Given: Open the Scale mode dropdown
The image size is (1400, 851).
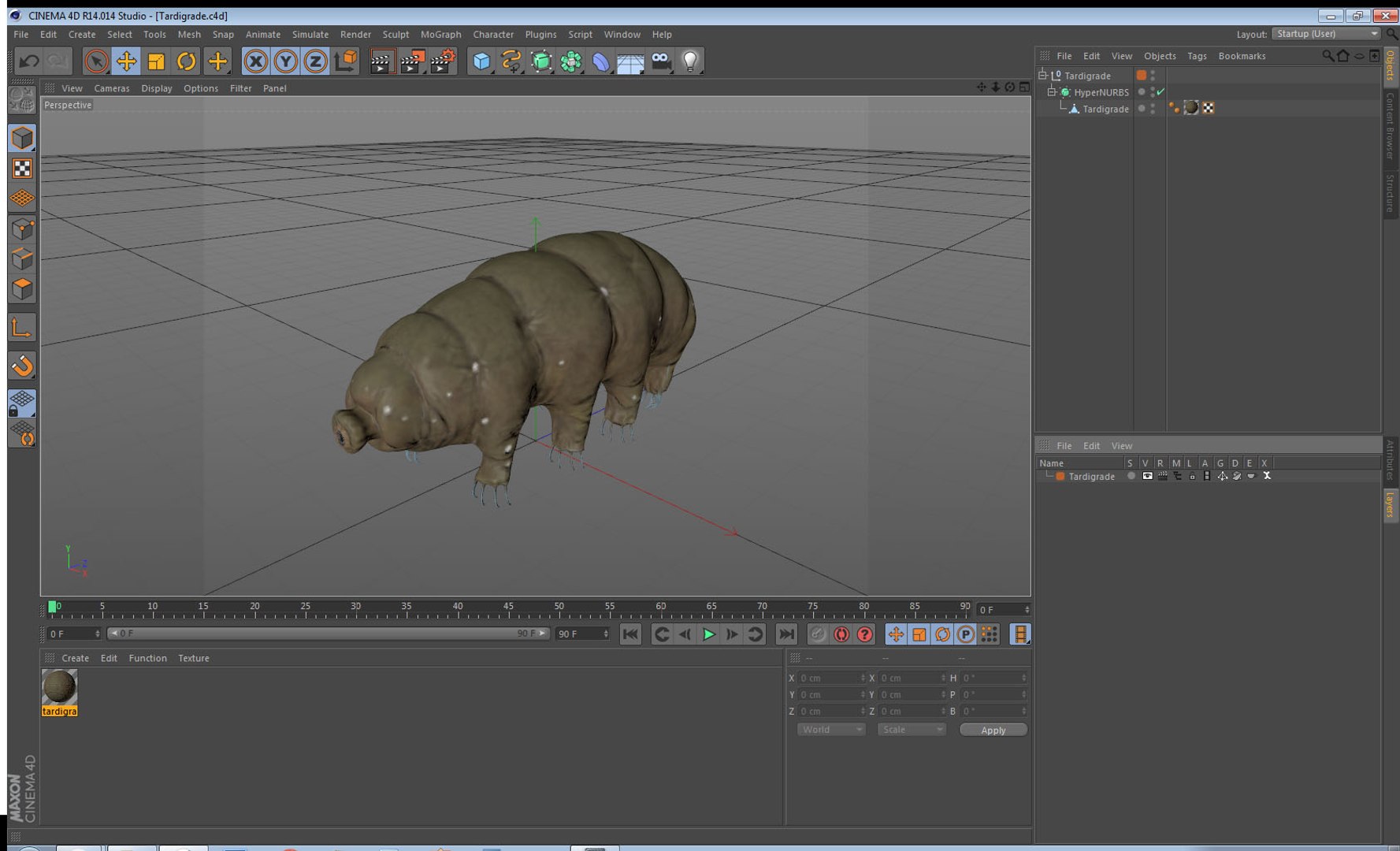Looking at the screenshot, I should click(x=912, y=730).
